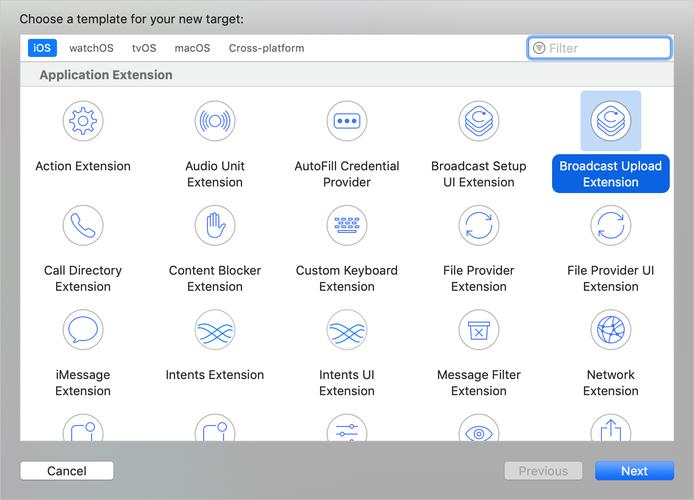Screen dimensions: 694x500
Task: Choose the iMessage Extension bubble icon
Action: (83, 330)
